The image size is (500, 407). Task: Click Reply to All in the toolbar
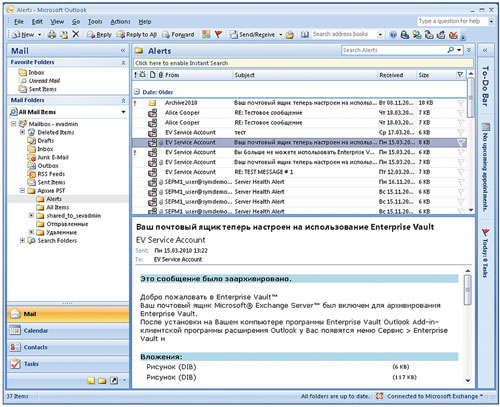[137, 34]
